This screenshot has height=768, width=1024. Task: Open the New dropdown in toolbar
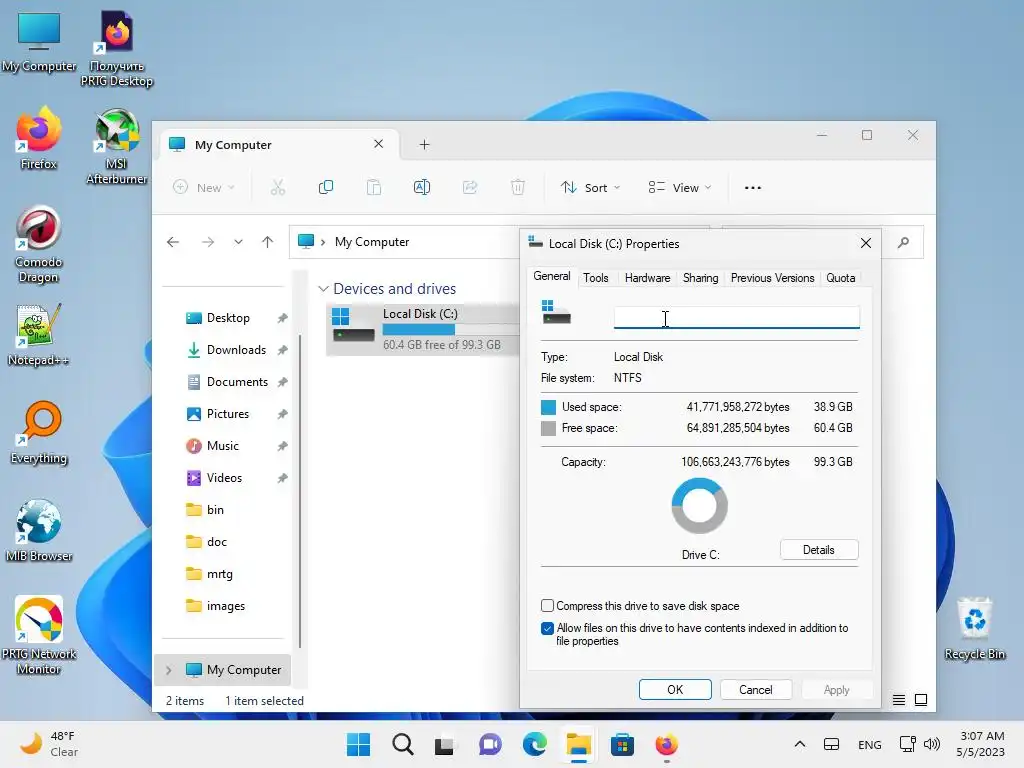204,187
